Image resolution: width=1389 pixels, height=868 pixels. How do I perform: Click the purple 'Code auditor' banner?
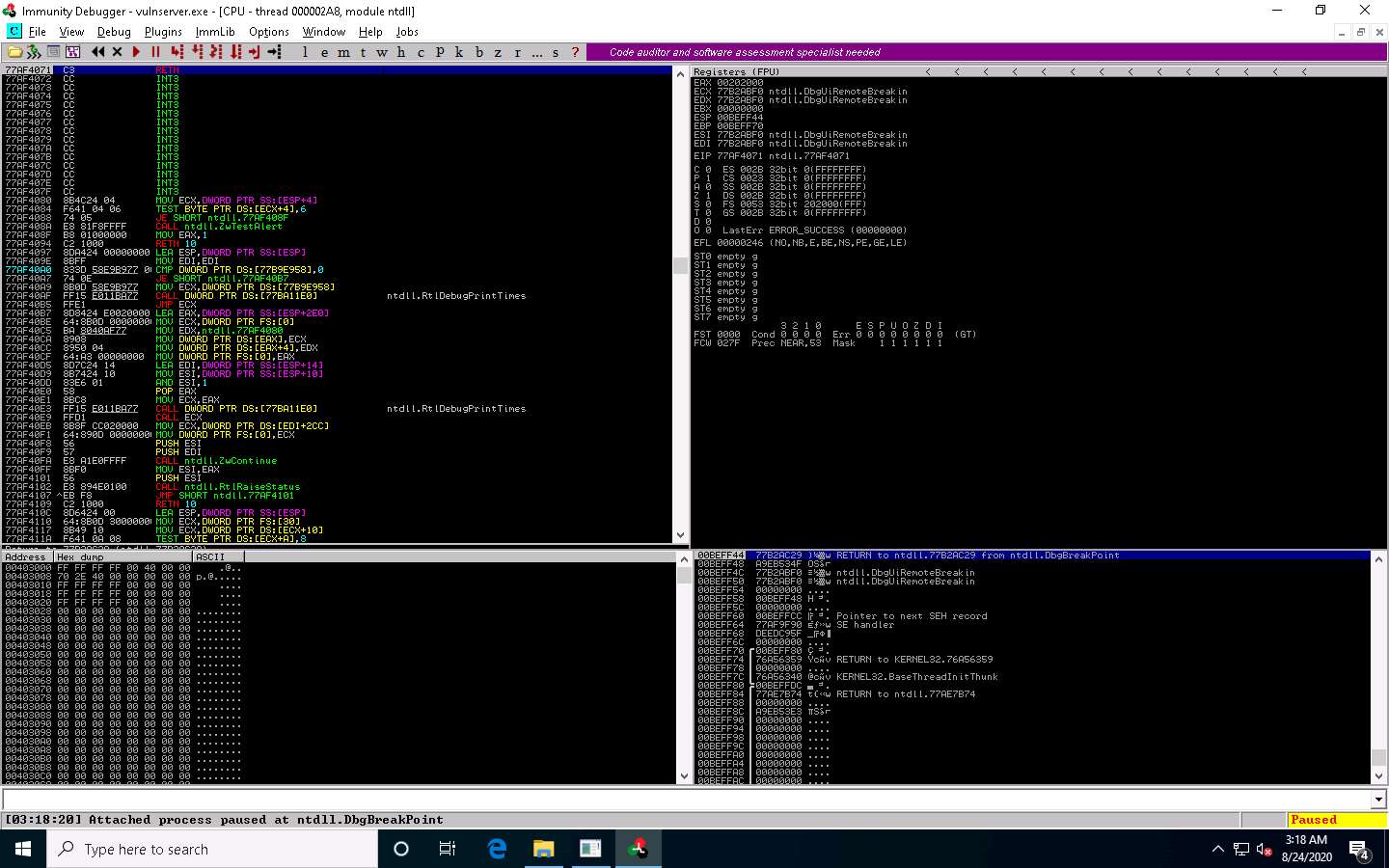pyautogui.click(x=986, y=52)
